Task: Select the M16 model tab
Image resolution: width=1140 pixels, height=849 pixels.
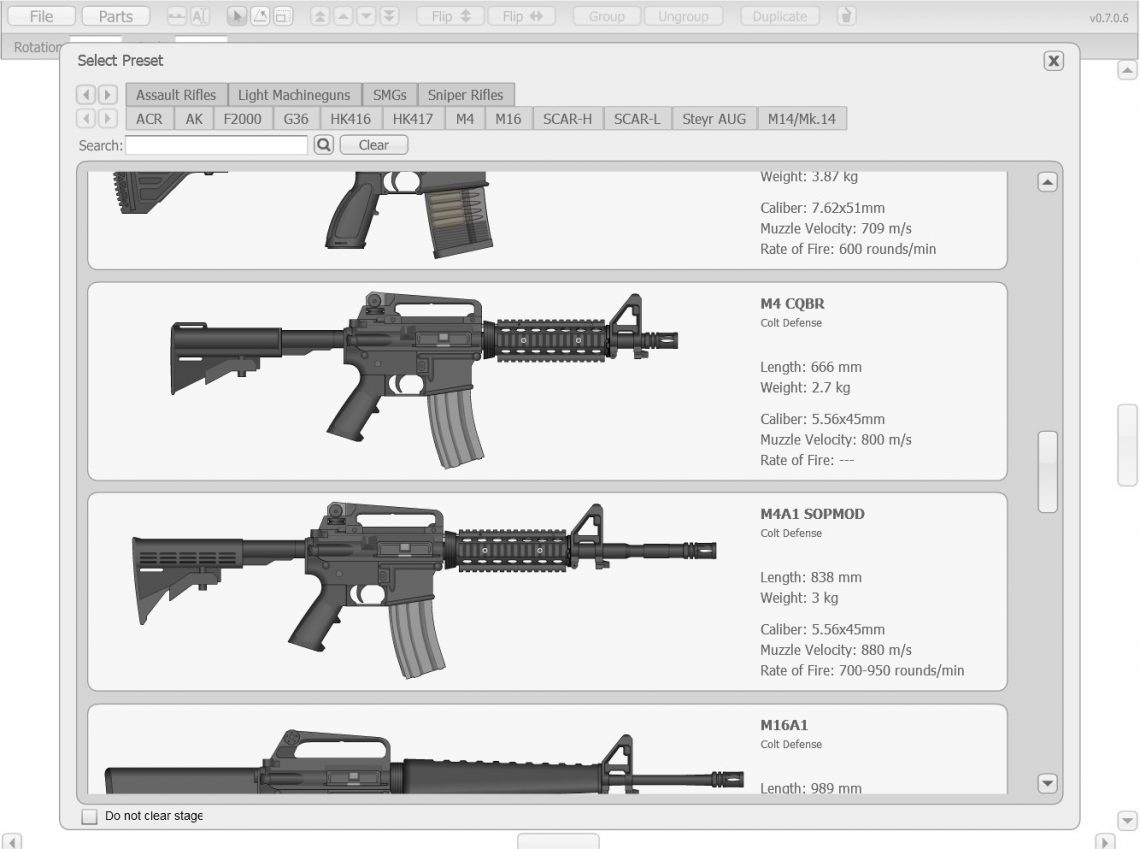Action: coord(508,118)
